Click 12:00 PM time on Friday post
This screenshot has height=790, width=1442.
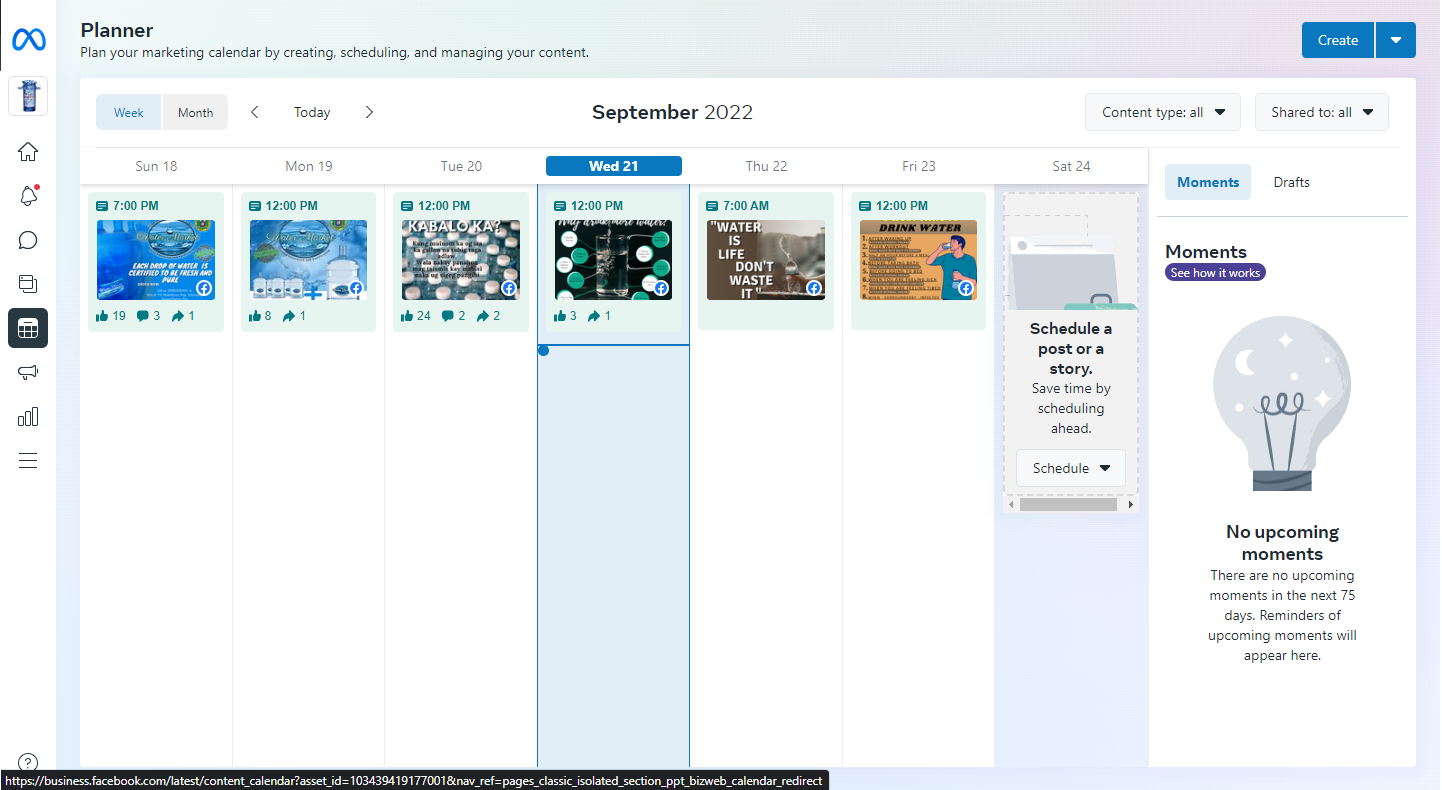click(901, 206)
